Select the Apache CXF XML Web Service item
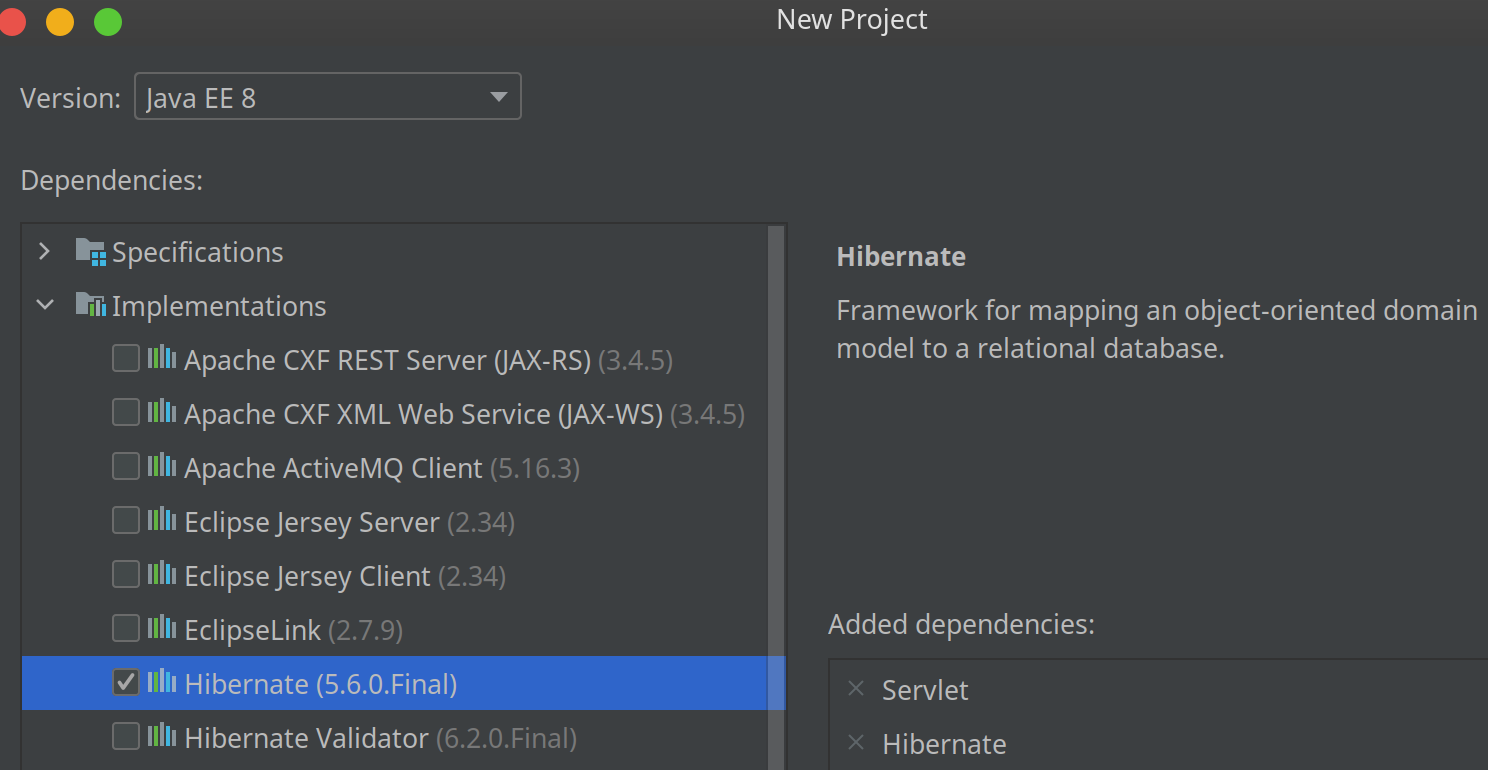The height and width of the screenshot is (770, 1488). tap(422, 414)
